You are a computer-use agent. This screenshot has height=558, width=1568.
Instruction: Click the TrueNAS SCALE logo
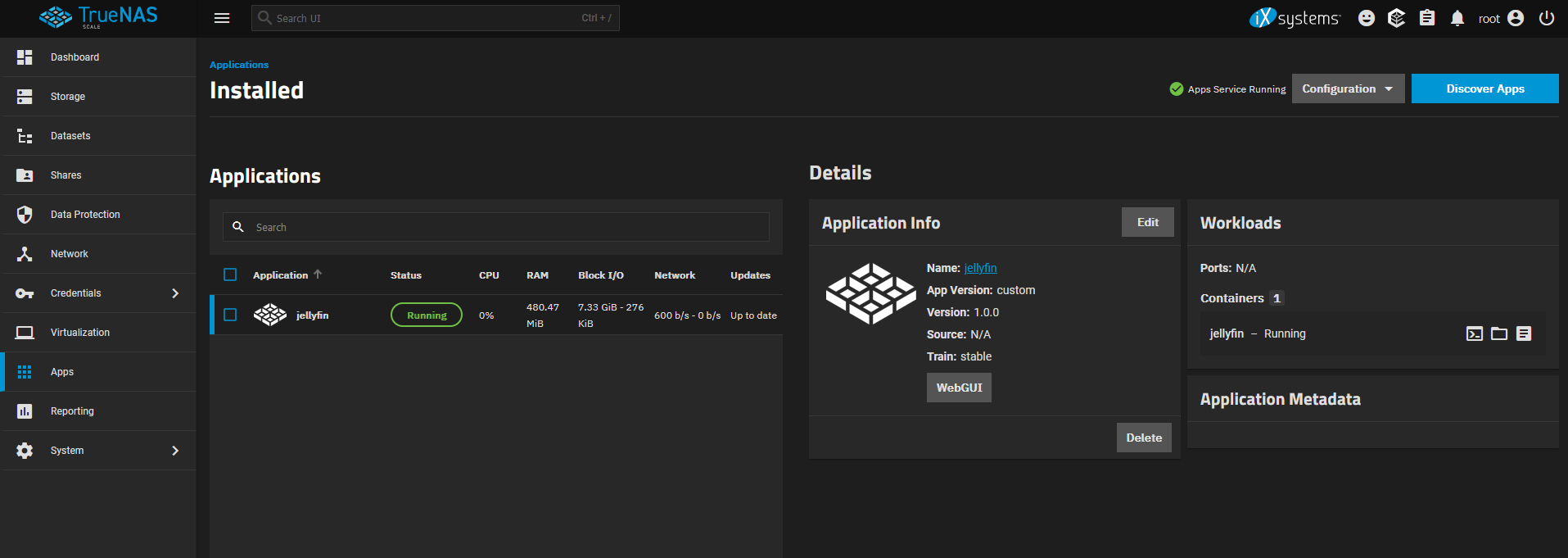98,17
